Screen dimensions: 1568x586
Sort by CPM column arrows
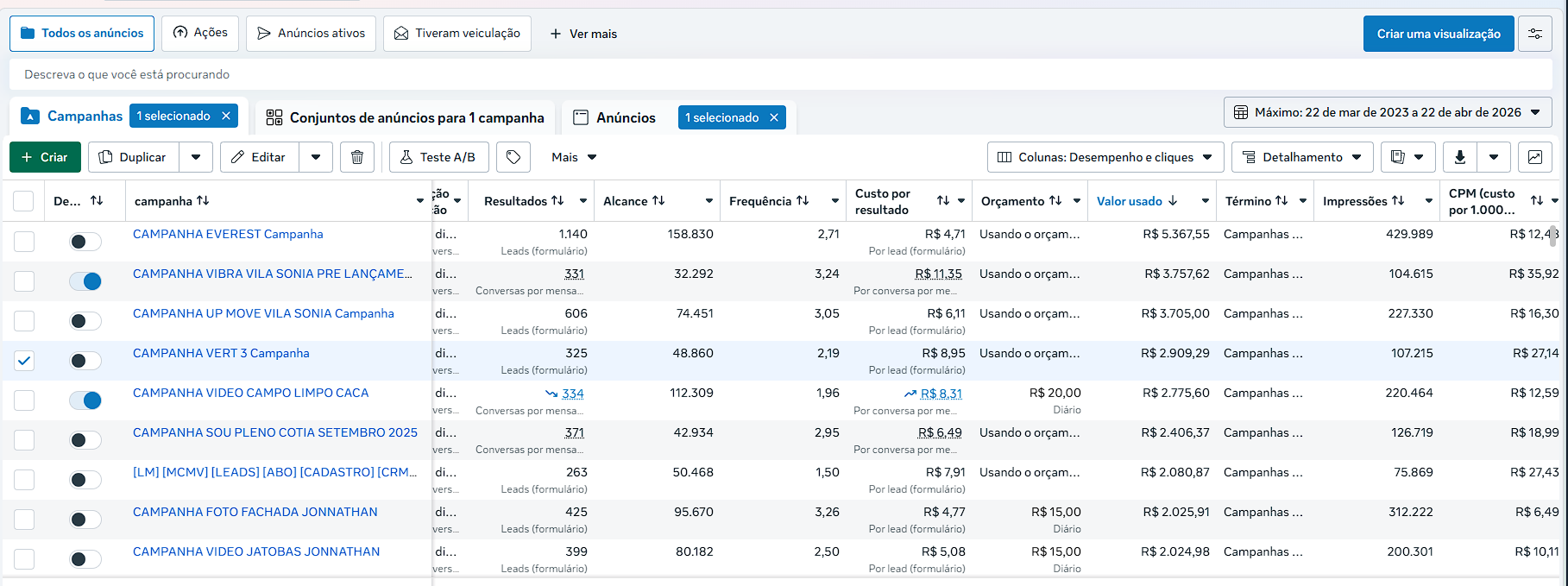pos(1537,200)
